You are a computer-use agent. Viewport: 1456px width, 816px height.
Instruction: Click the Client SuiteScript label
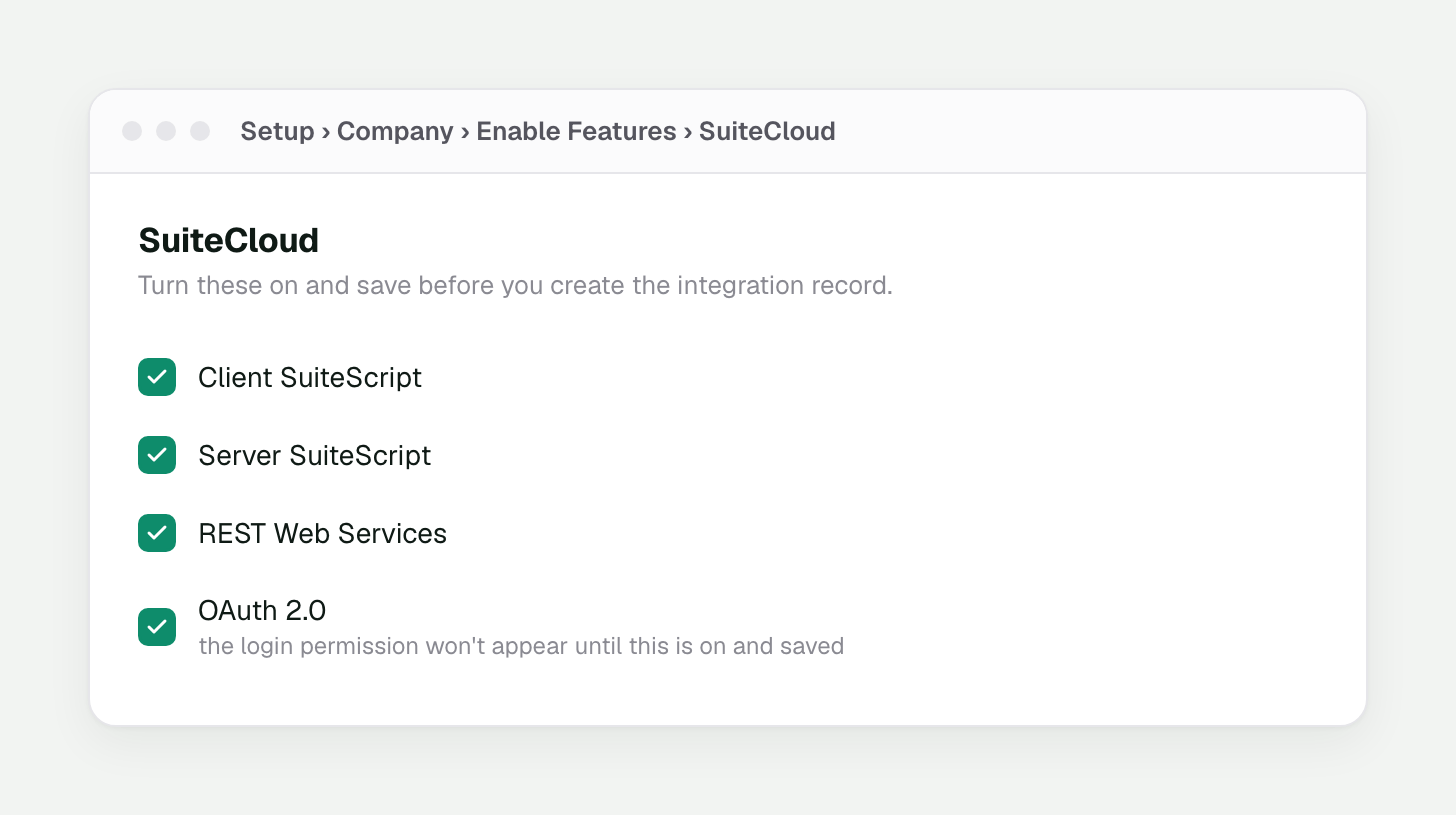click(x=310, y=377)
